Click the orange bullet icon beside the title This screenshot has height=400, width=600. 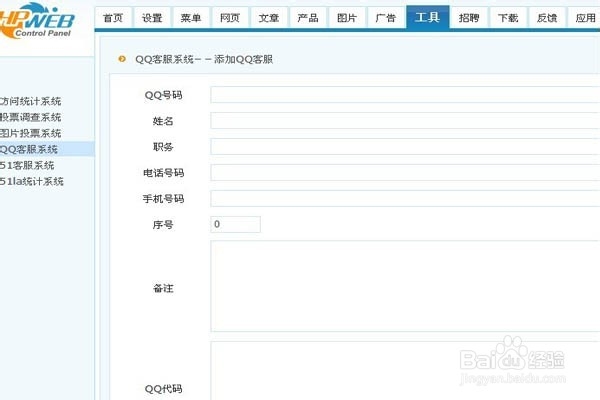coord(122,59)
